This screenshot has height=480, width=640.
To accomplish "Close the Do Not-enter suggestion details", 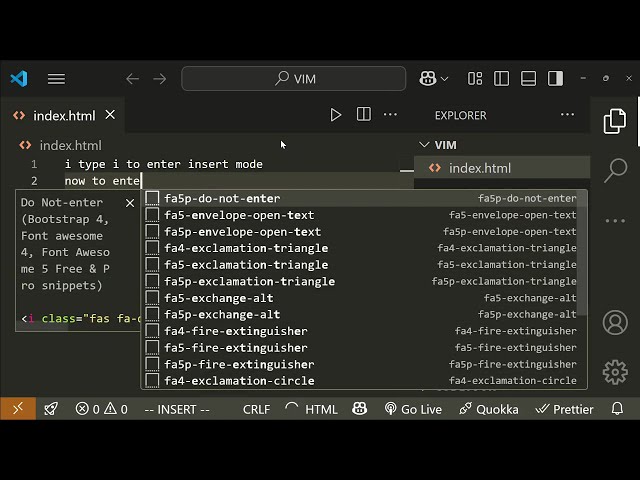I will [130, 203].
